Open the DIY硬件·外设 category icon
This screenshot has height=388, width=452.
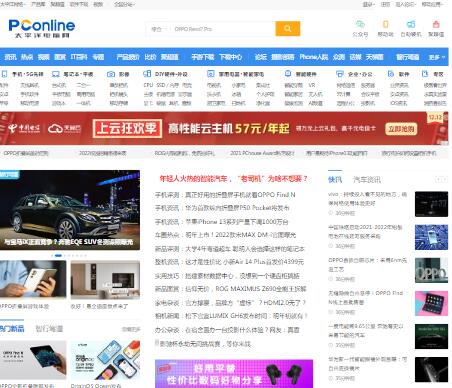tap(147, 74)
